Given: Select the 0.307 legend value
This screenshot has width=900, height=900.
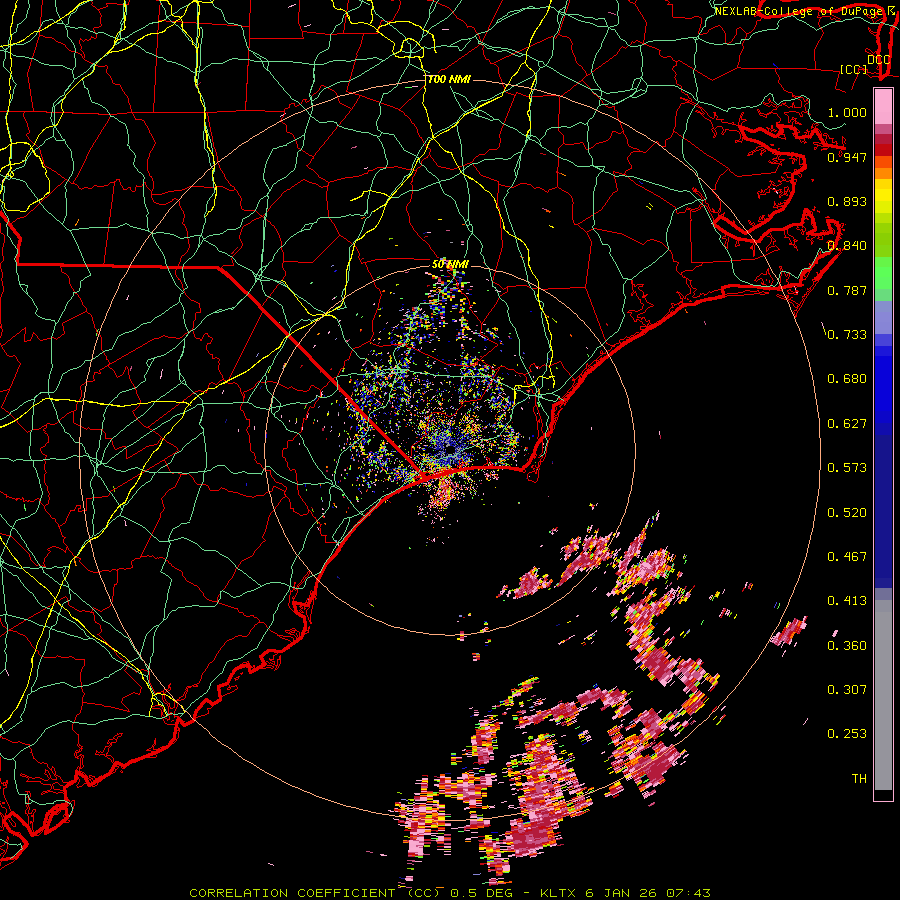Looking at the screenshot, I should [847, 690].
